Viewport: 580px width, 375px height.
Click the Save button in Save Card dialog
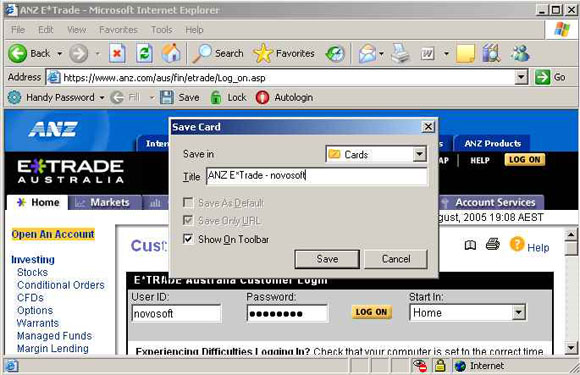pos(327,259)
